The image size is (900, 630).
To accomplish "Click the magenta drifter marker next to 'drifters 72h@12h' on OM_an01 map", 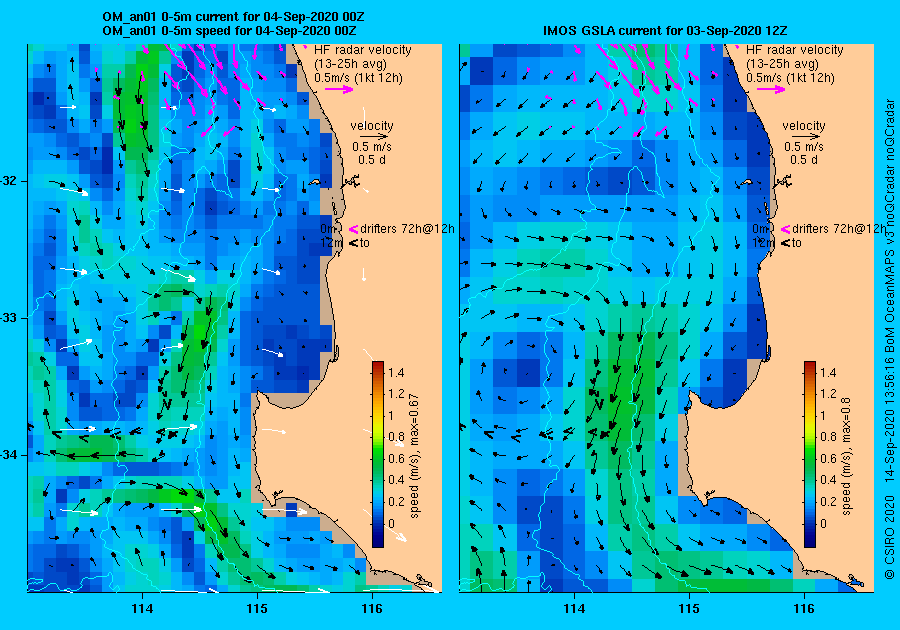I will 354,229.
